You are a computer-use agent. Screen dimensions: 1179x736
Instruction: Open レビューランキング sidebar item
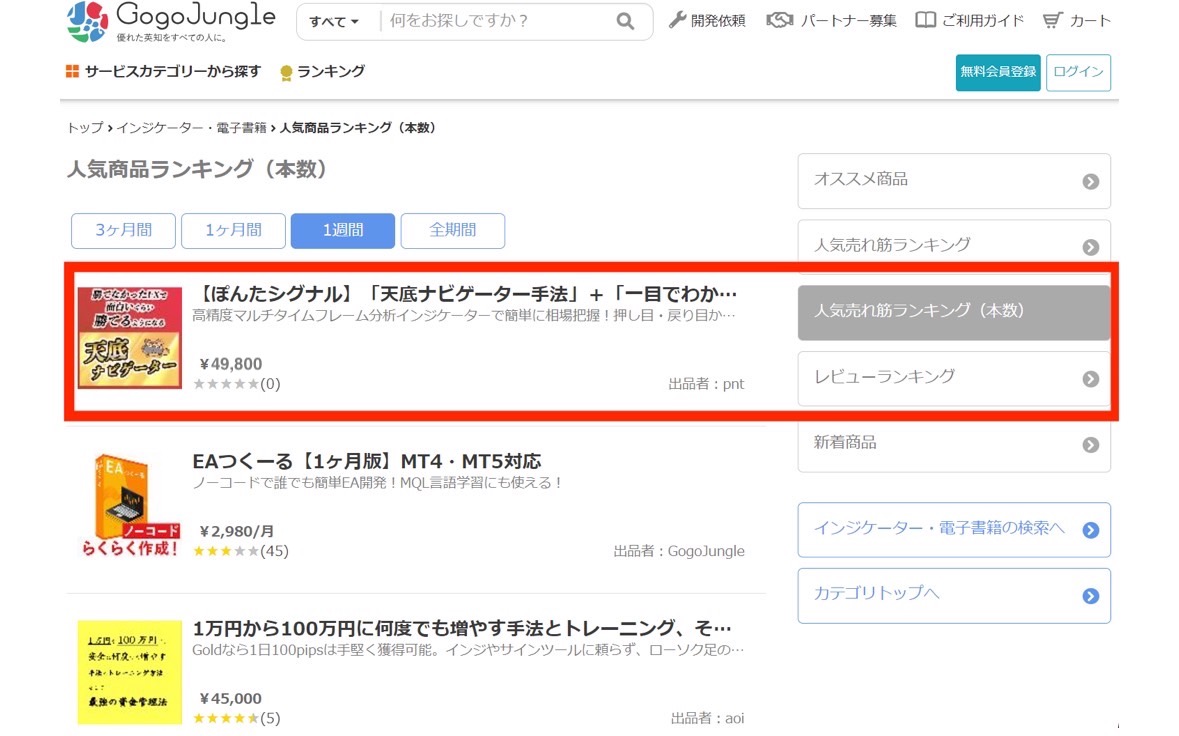(x=953, y=378)
